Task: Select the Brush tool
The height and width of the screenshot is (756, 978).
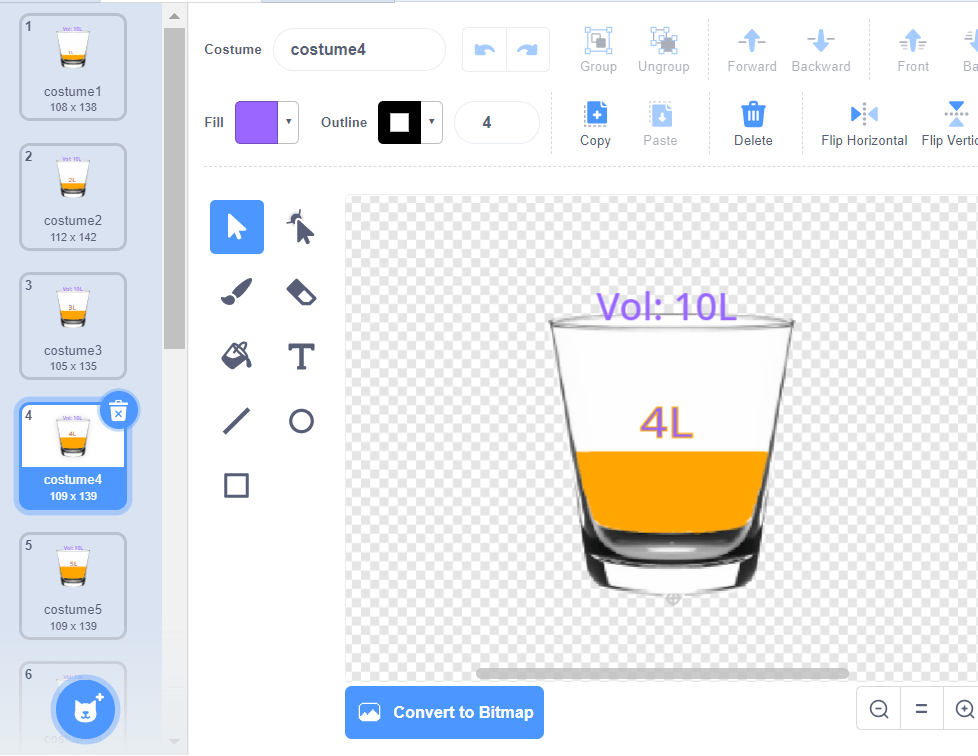Action: coord(237,291)
